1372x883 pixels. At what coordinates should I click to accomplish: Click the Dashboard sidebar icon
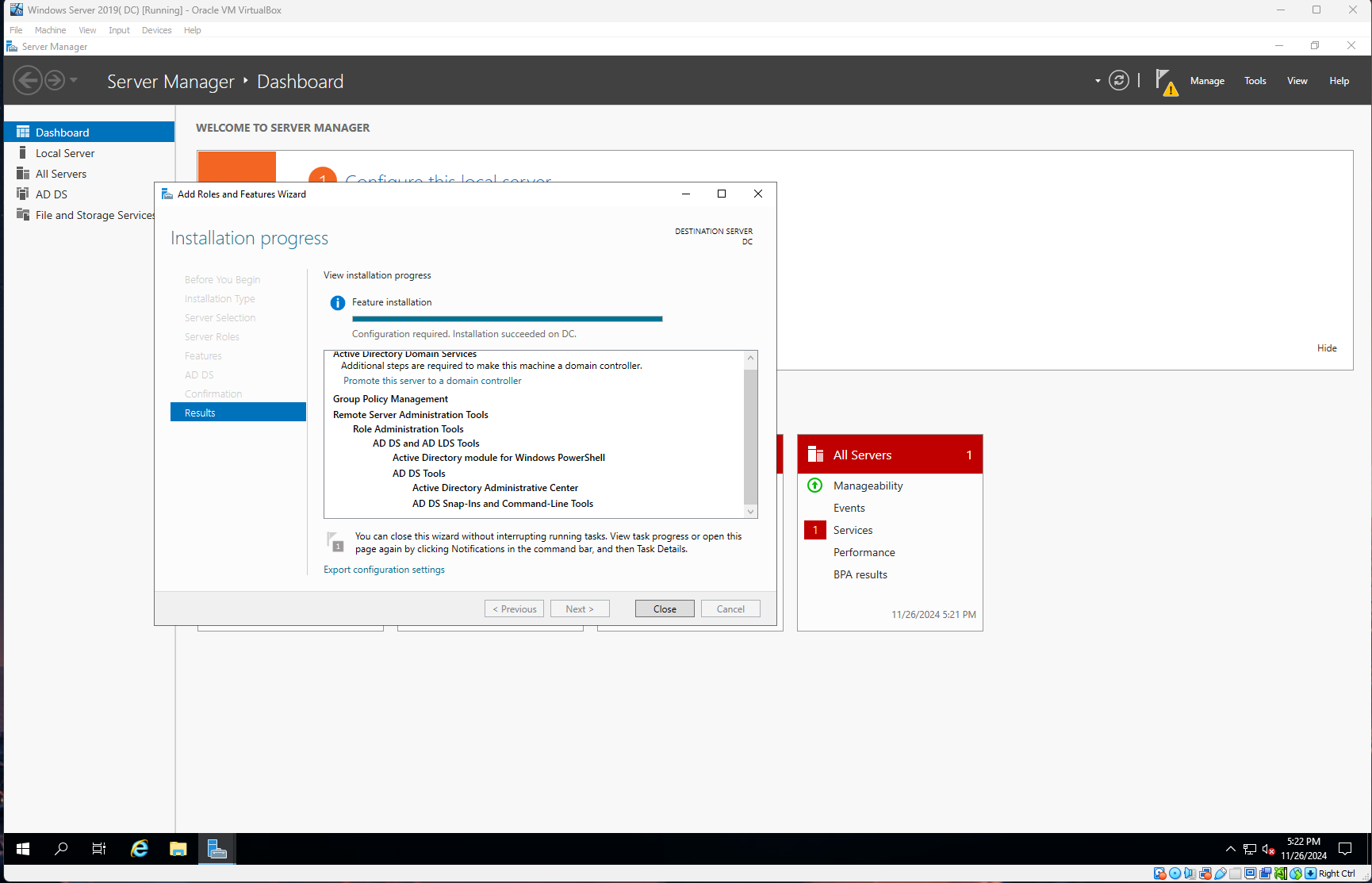pyautogui.click(x=23, y=132)
